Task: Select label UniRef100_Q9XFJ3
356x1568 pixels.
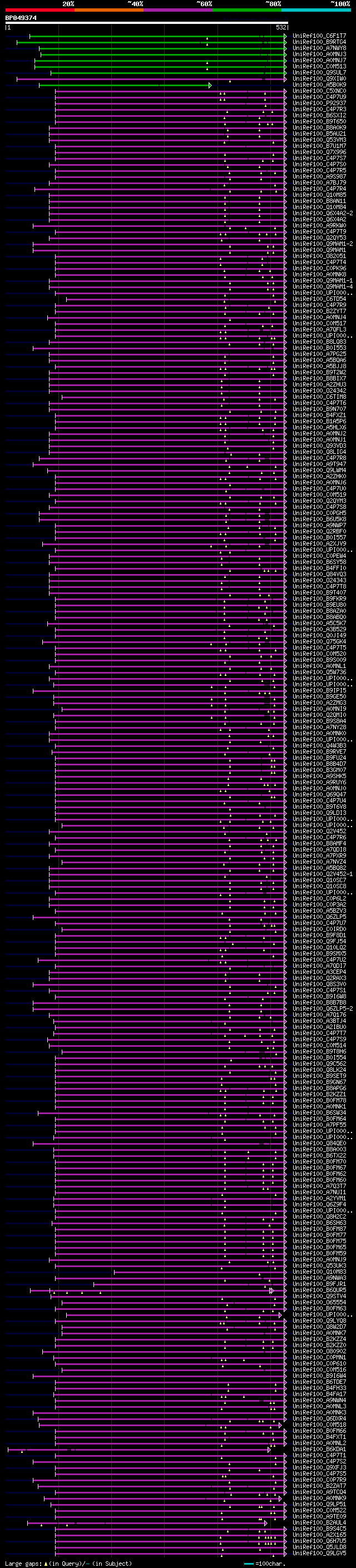Action: (x=319, y=1467)
